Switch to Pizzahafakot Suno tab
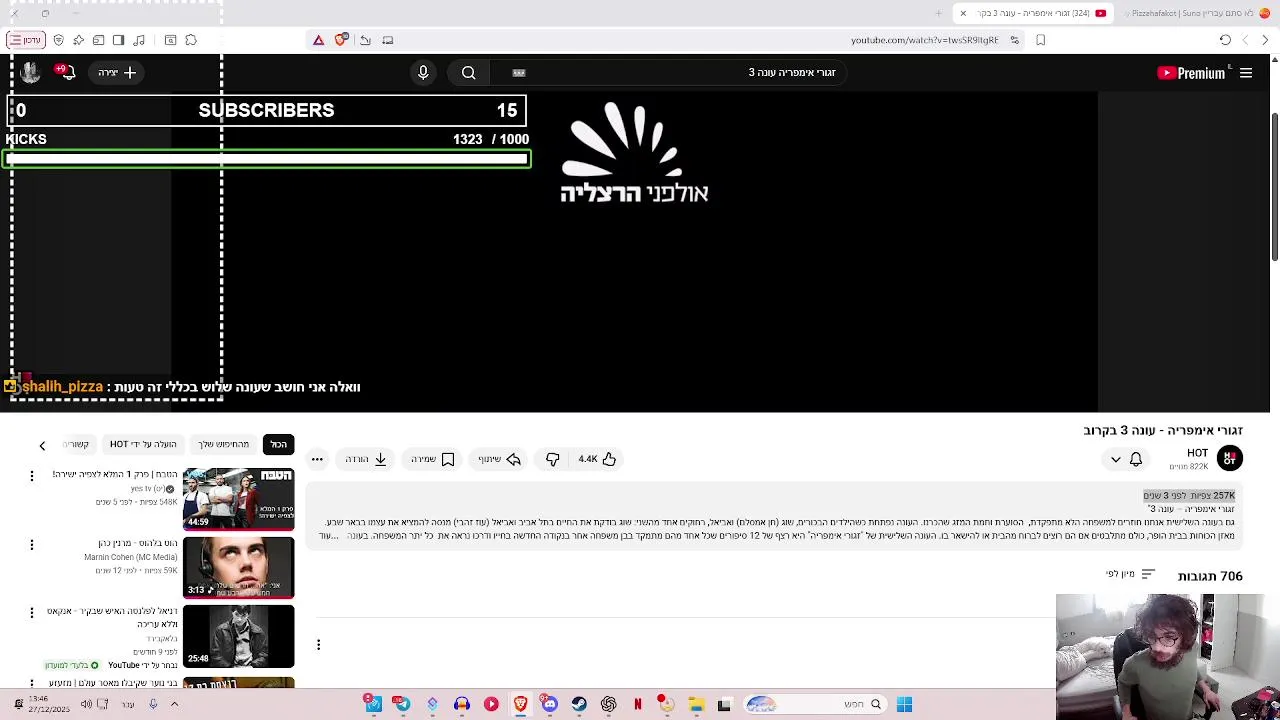The height and width of the screenshot is (720, 1280). [1195, 13]
